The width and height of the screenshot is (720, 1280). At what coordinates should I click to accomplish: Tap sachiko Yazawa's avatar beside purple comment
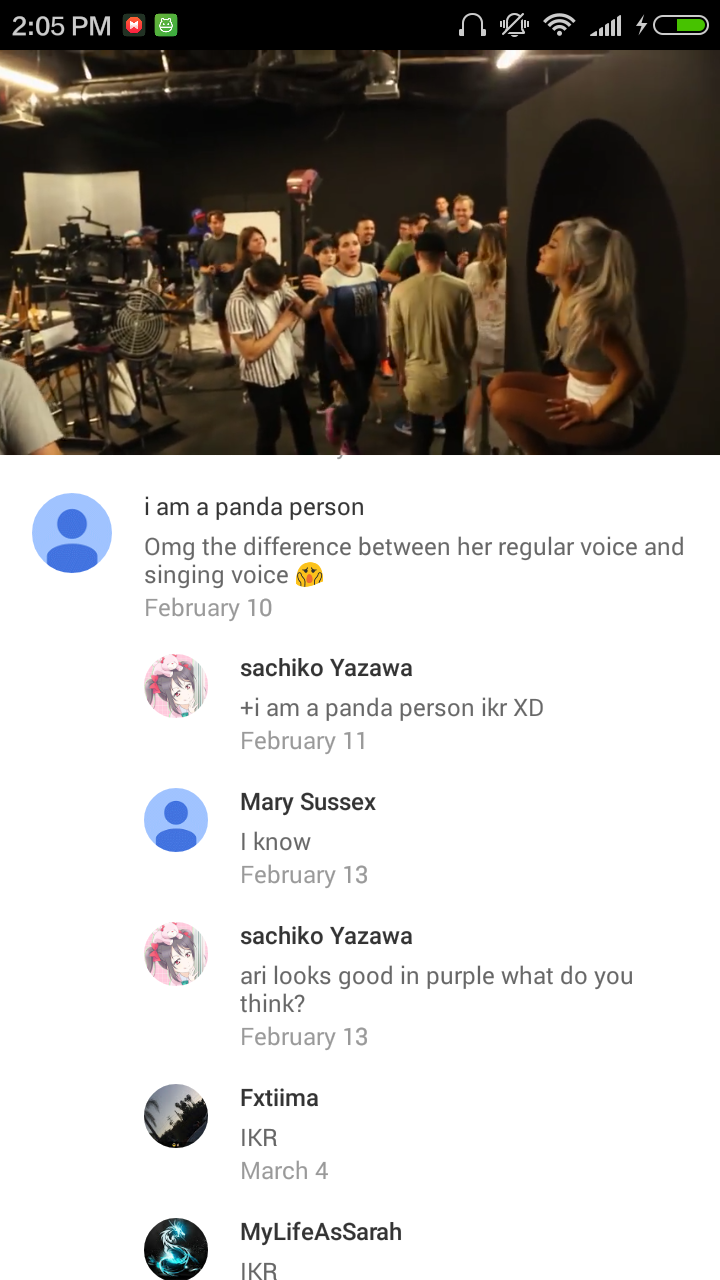pyautogui.click(x=176, y=954)
